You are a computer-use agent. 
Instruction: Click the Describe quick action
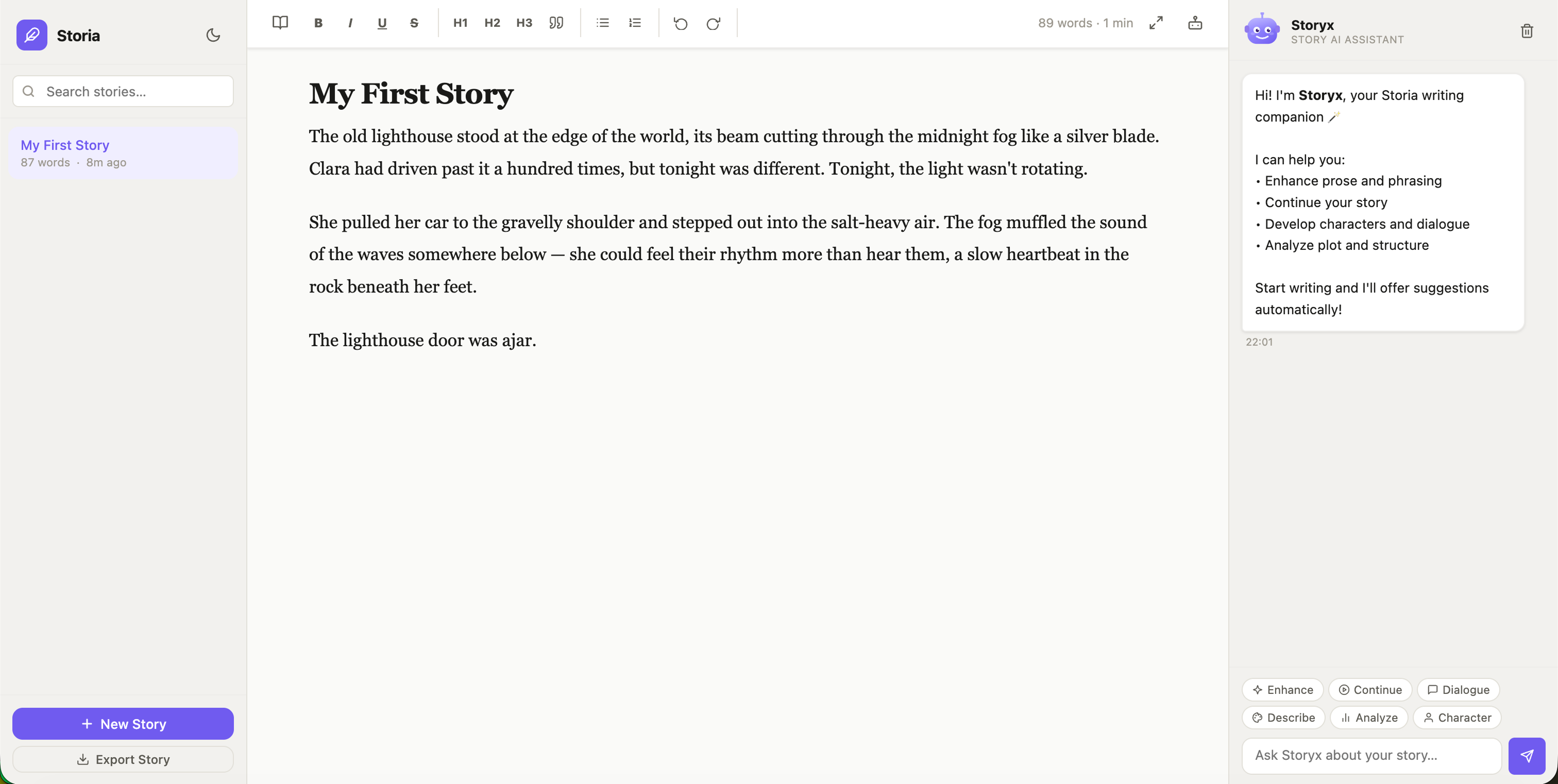tap(1283, 718)
